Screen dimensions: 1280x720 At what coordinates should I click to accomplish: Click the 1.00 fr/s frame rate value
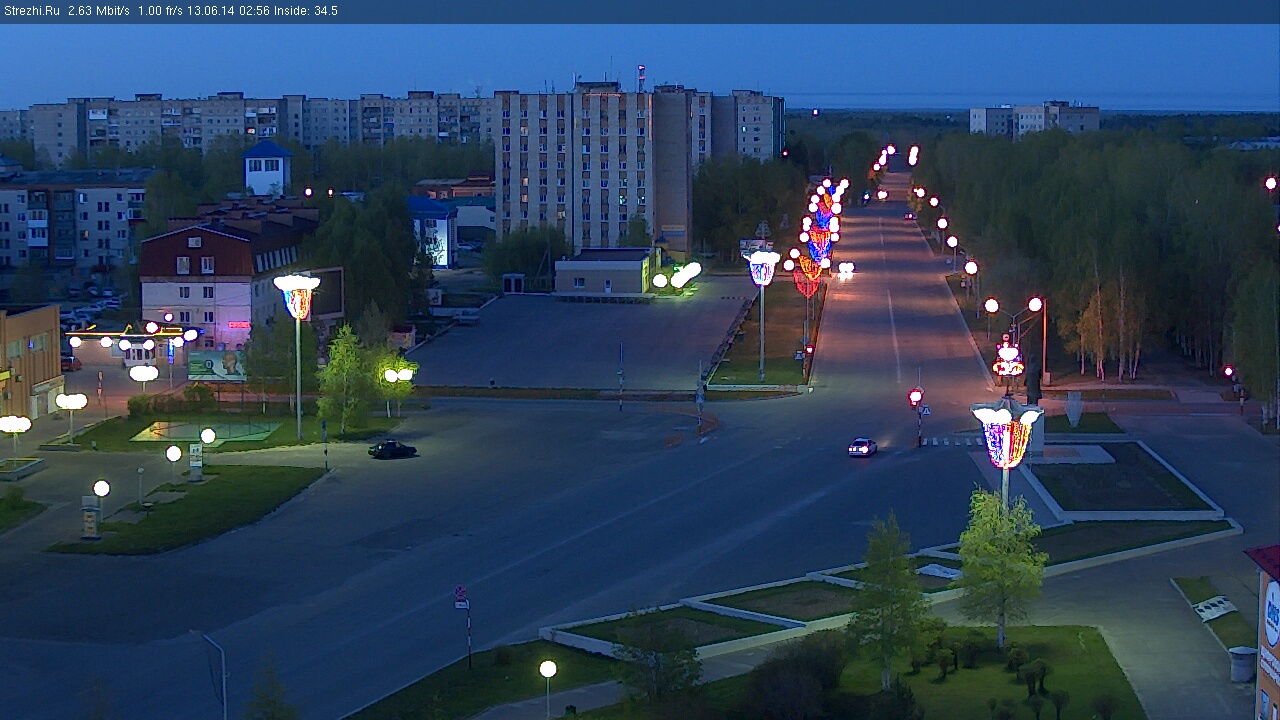(160, 11)
